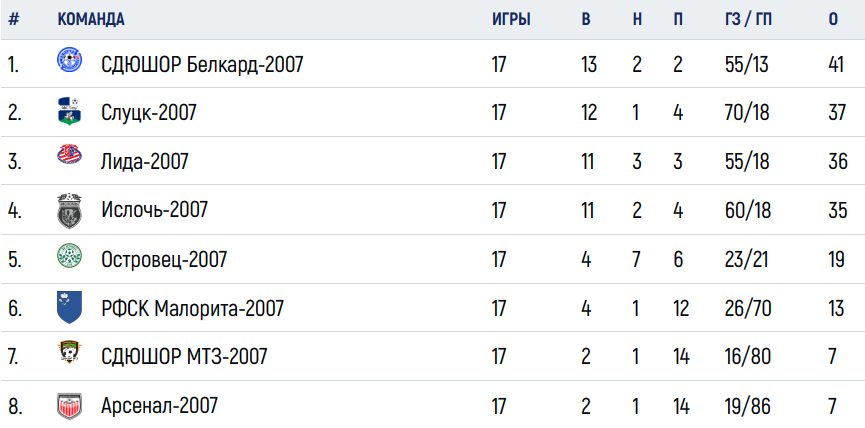The height and width of the screenshot is (428, 865).
Task: Click the ГЗ / ГП column header
Action: click(749, 19)
